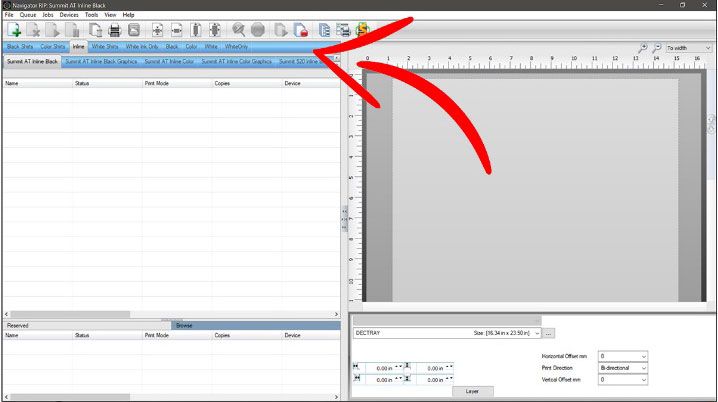Open the Queue menu
The image size is (718, 402).
[28, 15]
